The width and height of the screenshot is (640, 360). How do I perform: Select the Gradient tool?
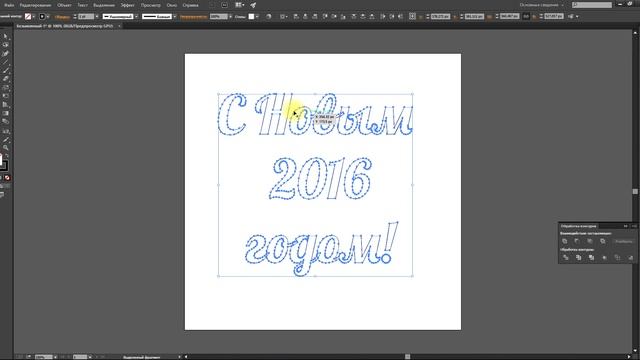pos(5,113)
